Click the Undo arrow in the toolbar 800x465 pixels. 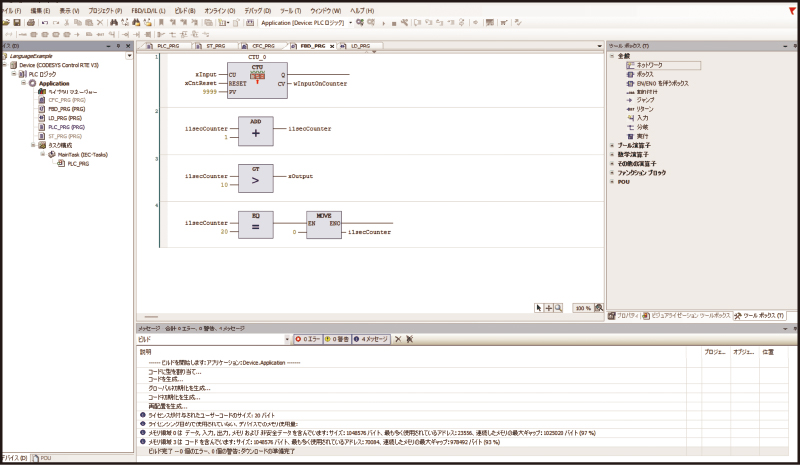45,22
